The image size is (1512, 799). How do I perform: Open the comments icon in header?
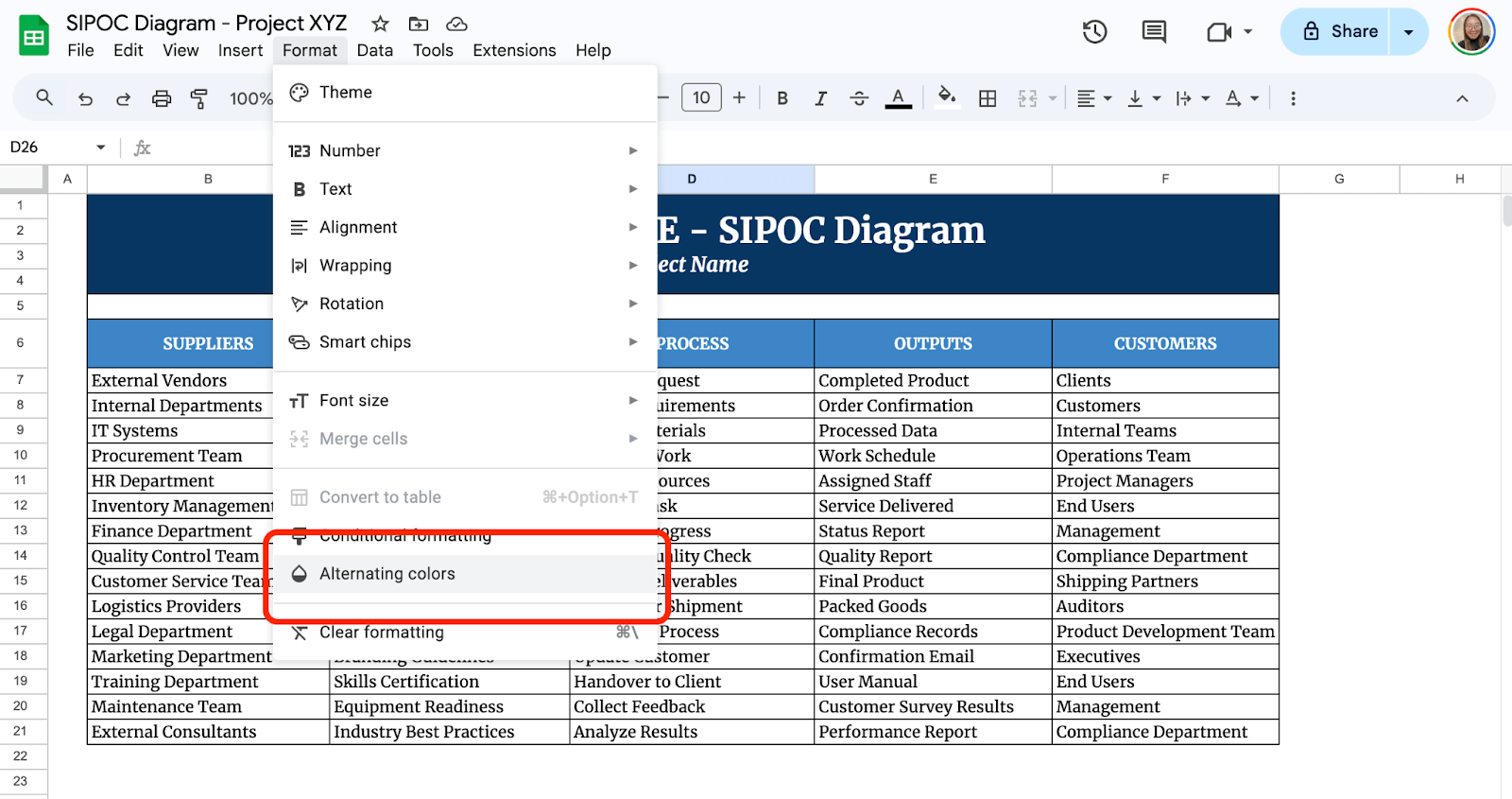pos(1154,32)
